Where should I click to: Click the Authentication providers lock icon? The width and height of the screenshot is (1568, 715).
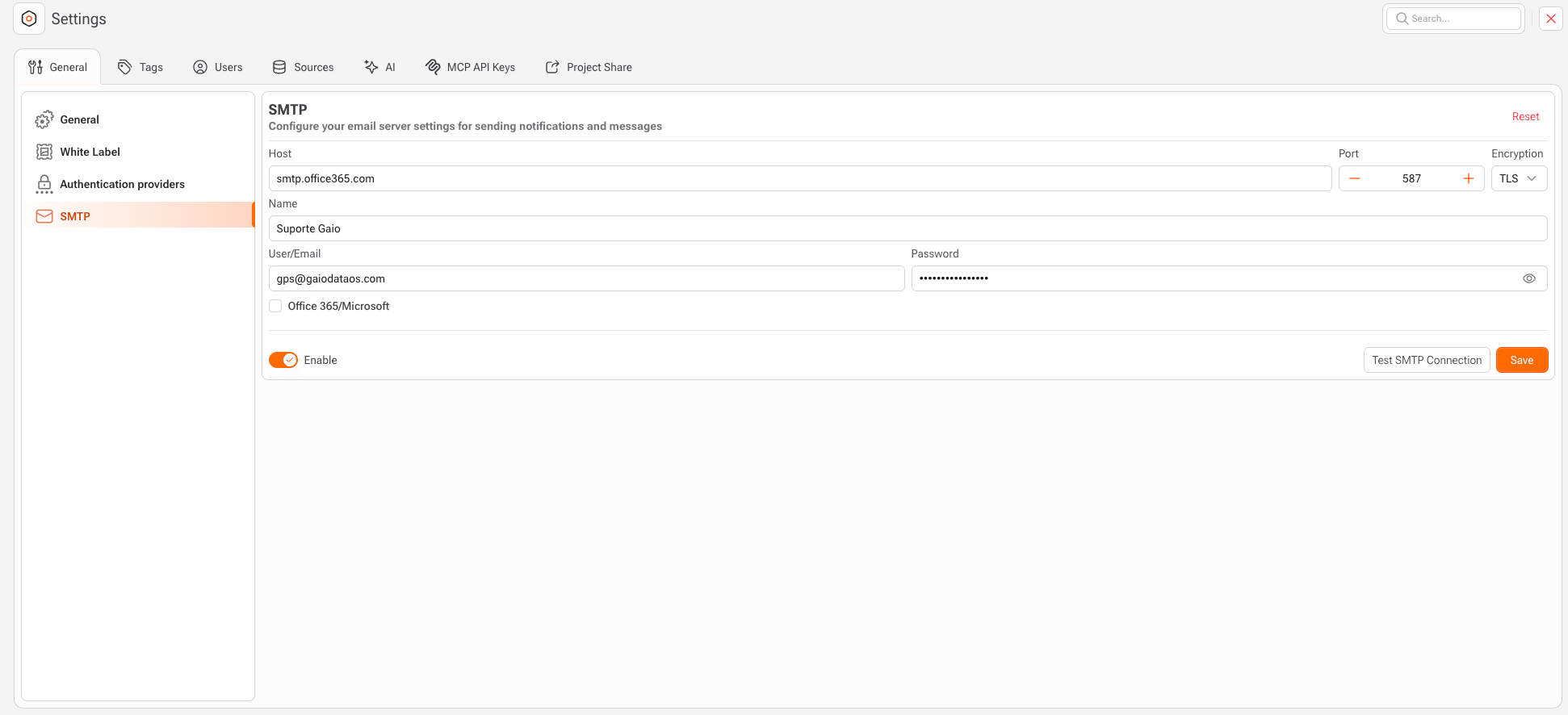tap(44, 184)
